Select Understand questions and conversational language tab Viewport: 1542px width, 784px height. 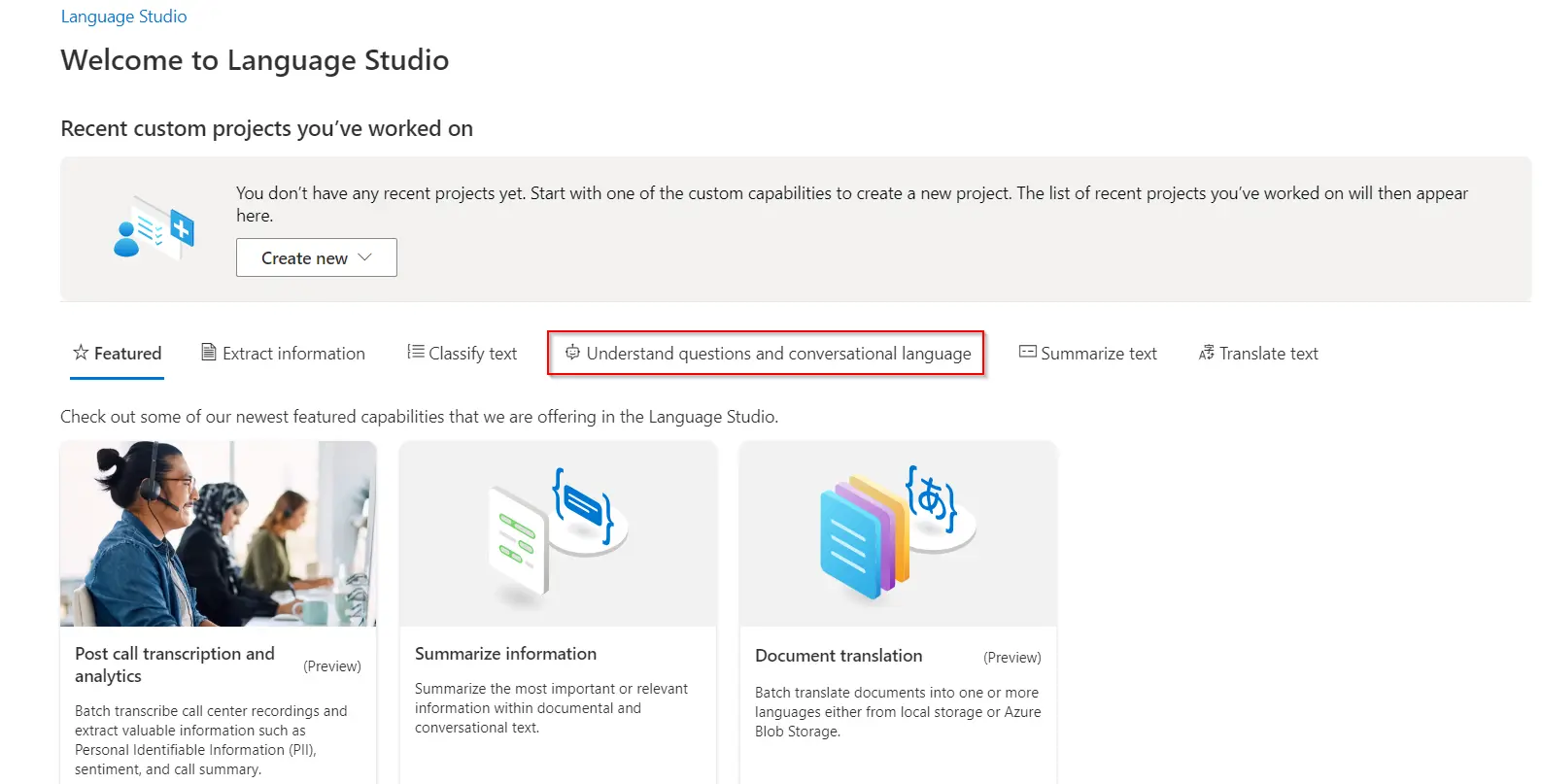[778, 354]
